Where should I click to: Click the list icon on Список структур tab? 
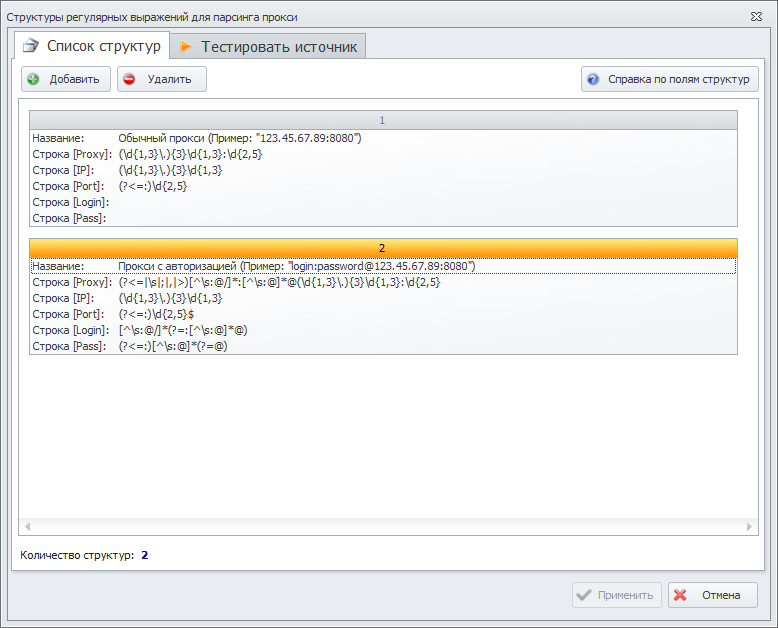point(31,46)
